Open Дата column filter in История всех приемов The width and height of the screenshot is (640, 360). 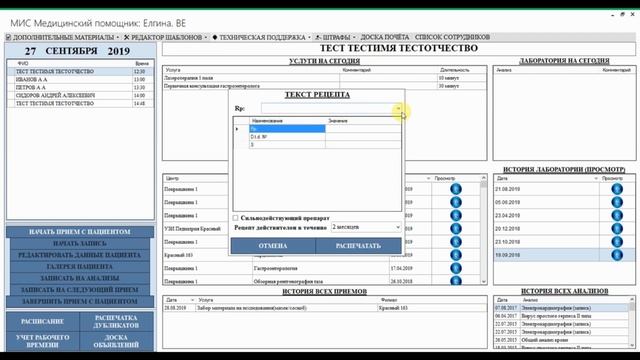192,300
